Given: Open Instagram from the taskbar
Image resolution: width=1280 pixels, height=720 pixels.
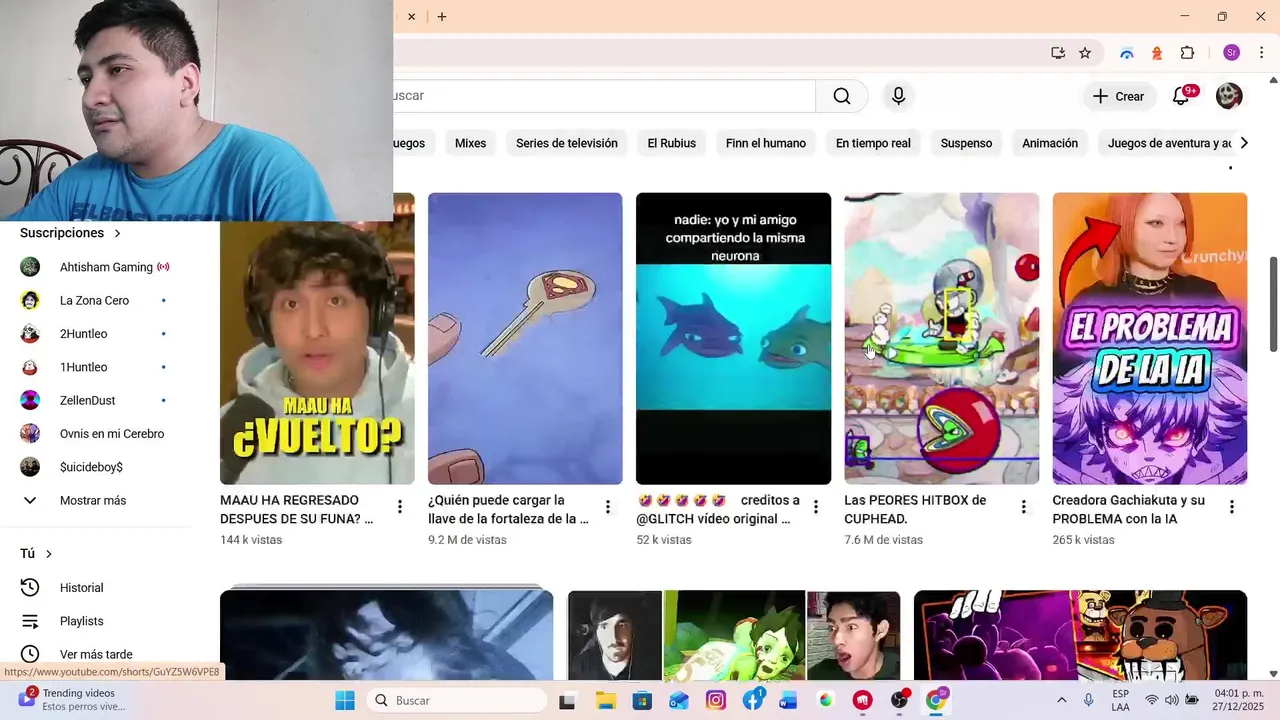Looking at the screenshot, I should pos(716,700).
